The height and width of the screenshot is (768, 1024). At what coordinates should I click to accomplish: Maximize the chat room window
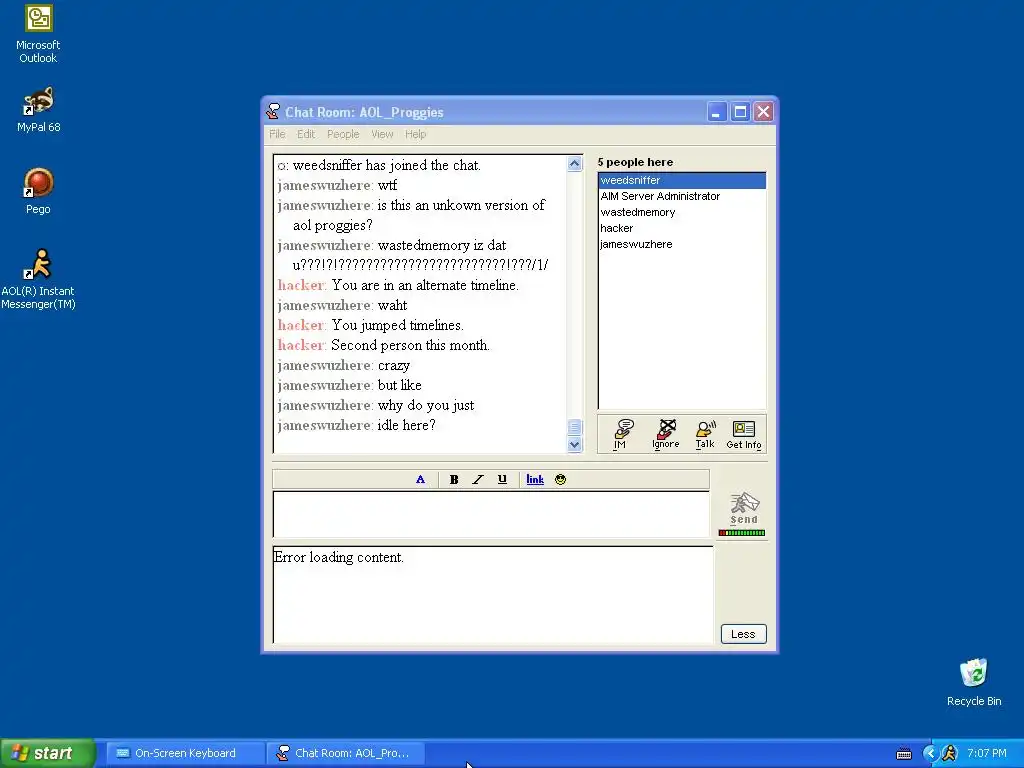pyautogui.click(x=740, y=112)
